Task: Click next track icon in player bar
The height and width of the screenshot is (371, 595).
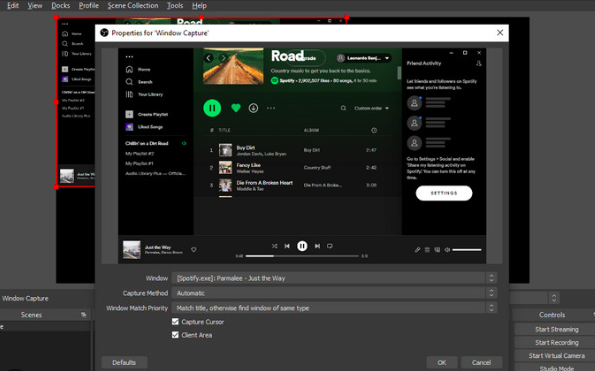Action: (317, 246)
